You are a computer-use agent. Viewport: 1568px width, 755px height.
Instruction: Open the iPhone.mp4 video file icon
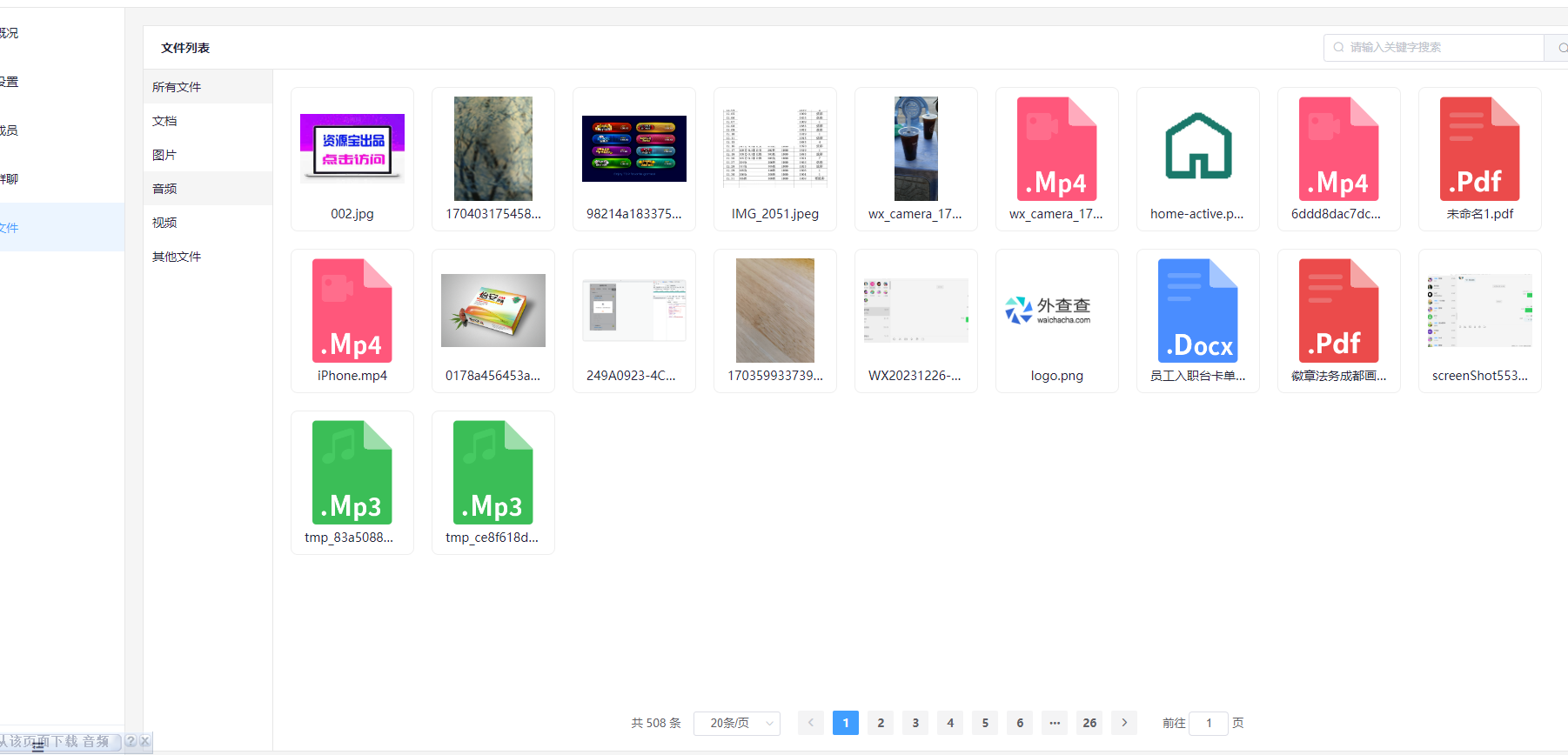pos(352,311)
